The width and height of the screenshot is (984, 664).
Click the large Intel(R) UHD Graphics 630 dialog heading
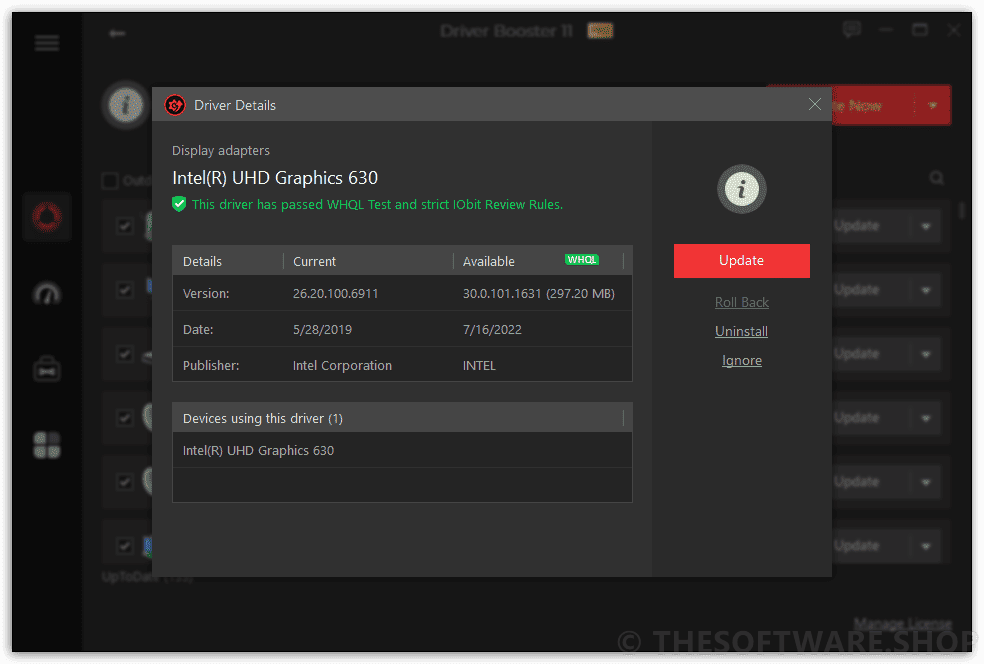pyautogui.click(x=275, y=178)
